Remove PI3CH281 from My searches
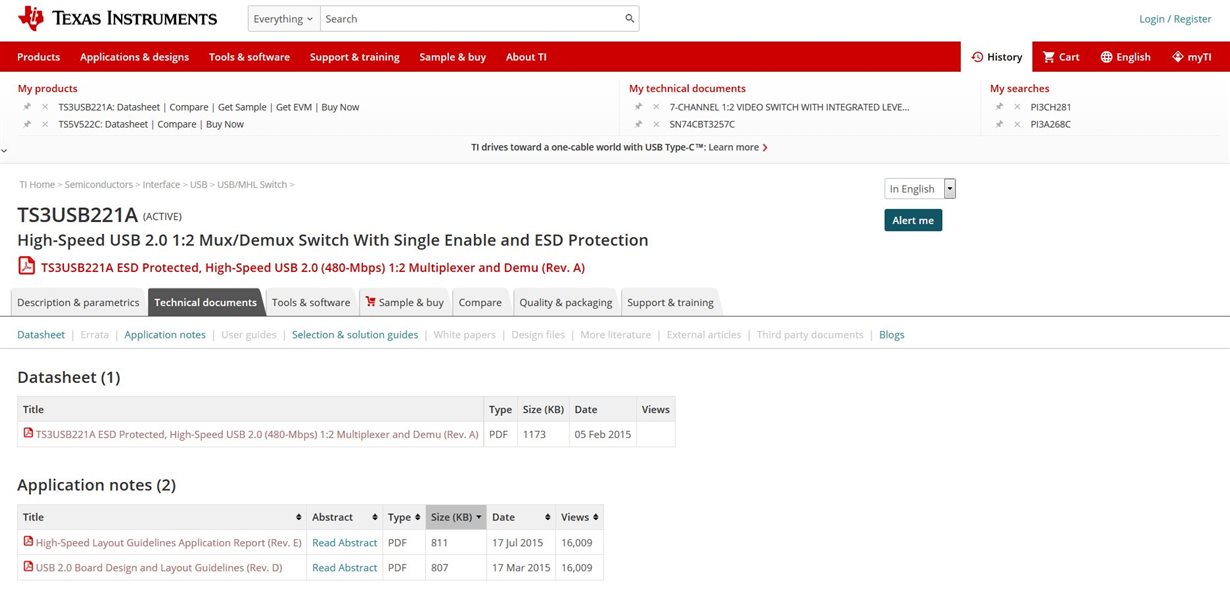1230x600 pixels. click(1017, 107)
